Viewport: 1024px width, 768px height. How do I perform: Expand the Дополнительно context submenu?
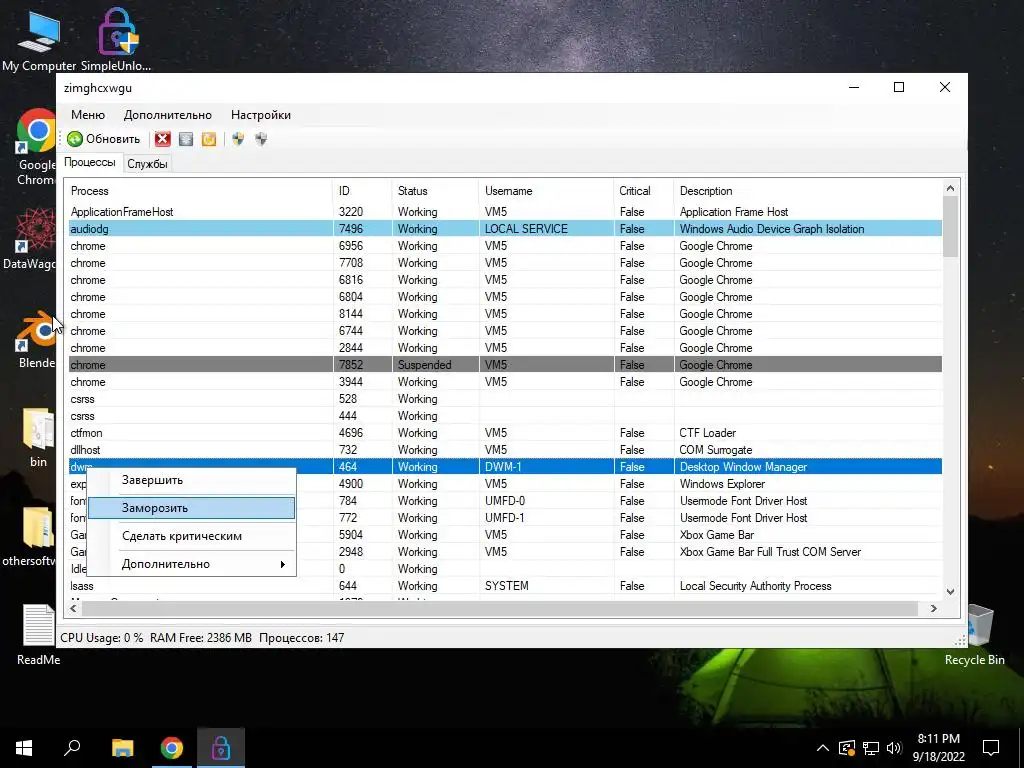pyautogui.click(x=191, y=564)
